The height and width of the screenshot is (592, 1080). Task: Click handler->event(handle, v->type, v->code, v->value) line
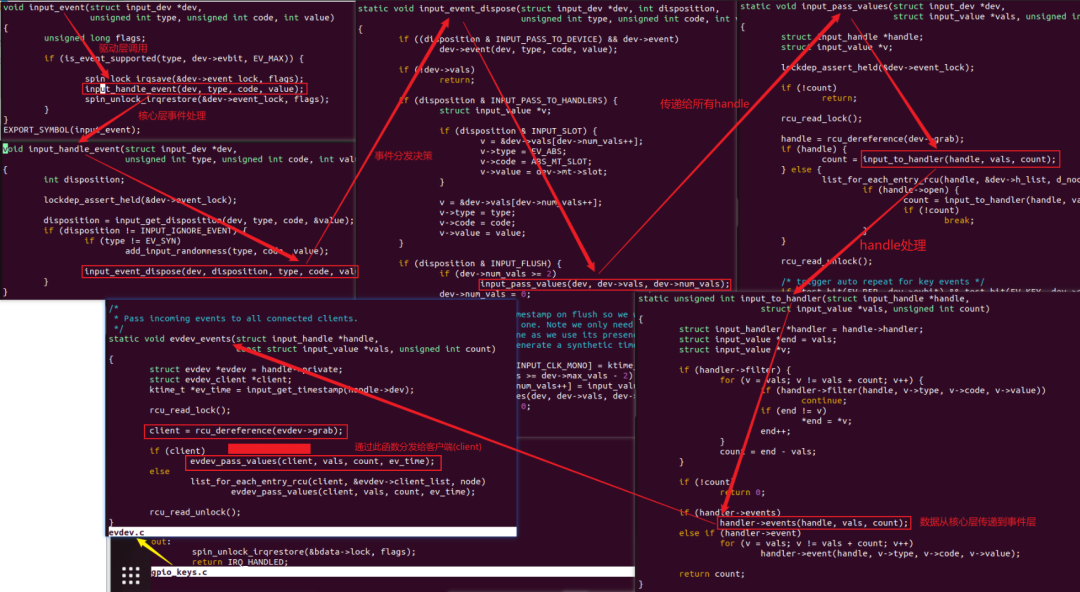pyautogui.click(x=890, y=553)
